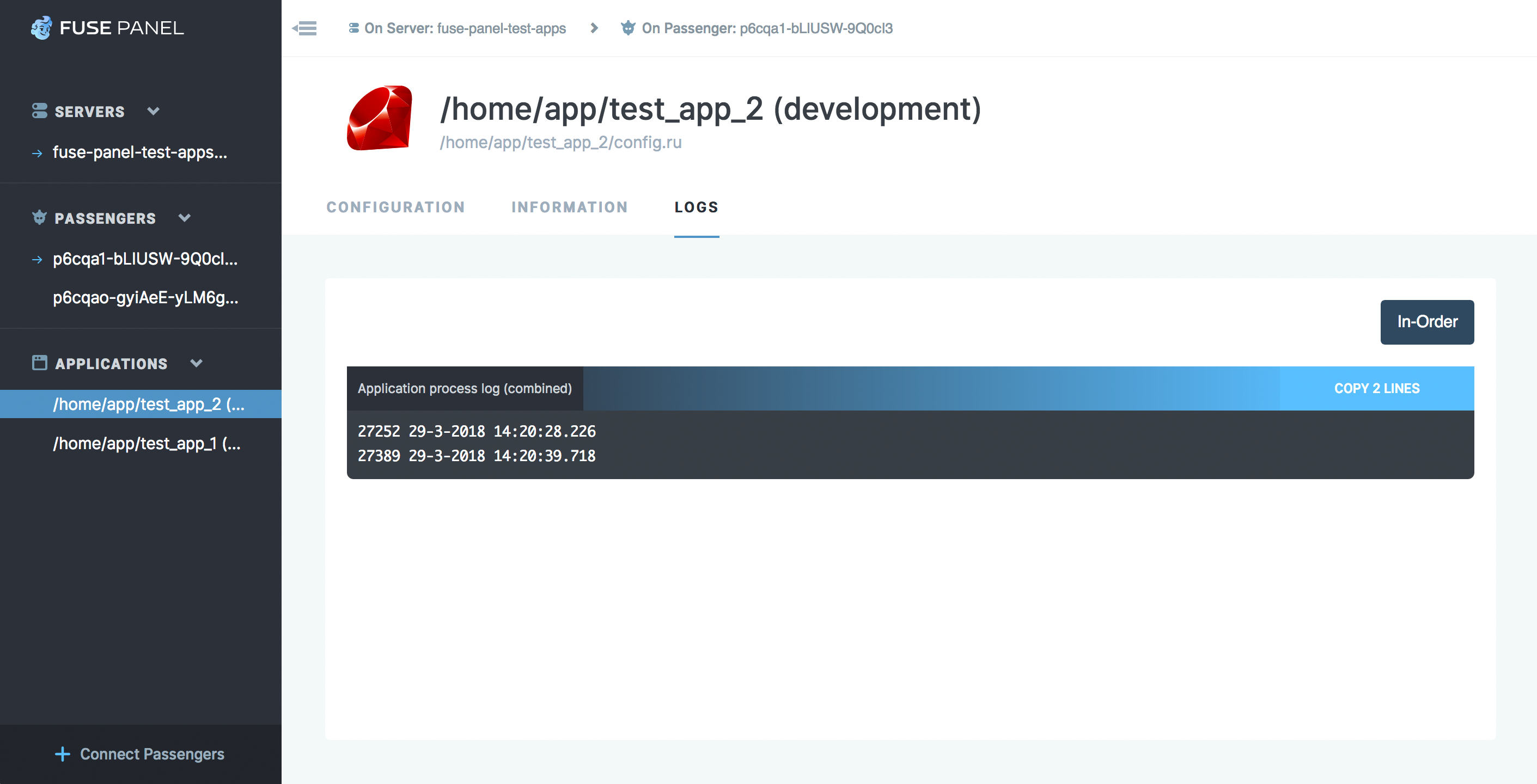Open the Connect Passengers link
Screen dimensions: 1537x784
(x=151, y=754)
